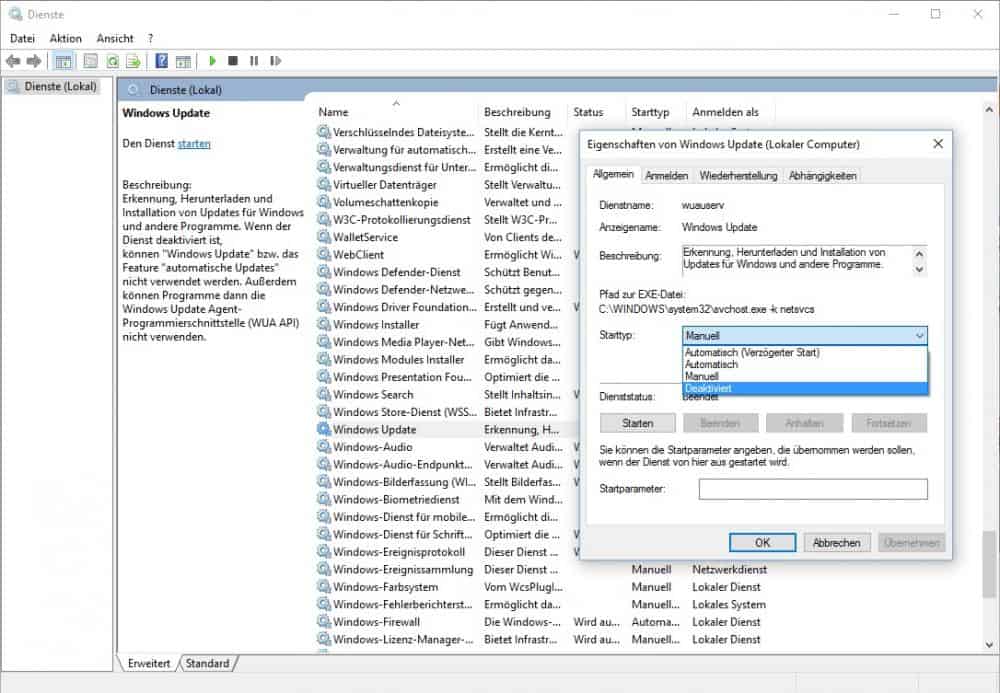Click Abbrechen to cancel dialog
This screenshot has width=1000, height=693.
point(837,543)
